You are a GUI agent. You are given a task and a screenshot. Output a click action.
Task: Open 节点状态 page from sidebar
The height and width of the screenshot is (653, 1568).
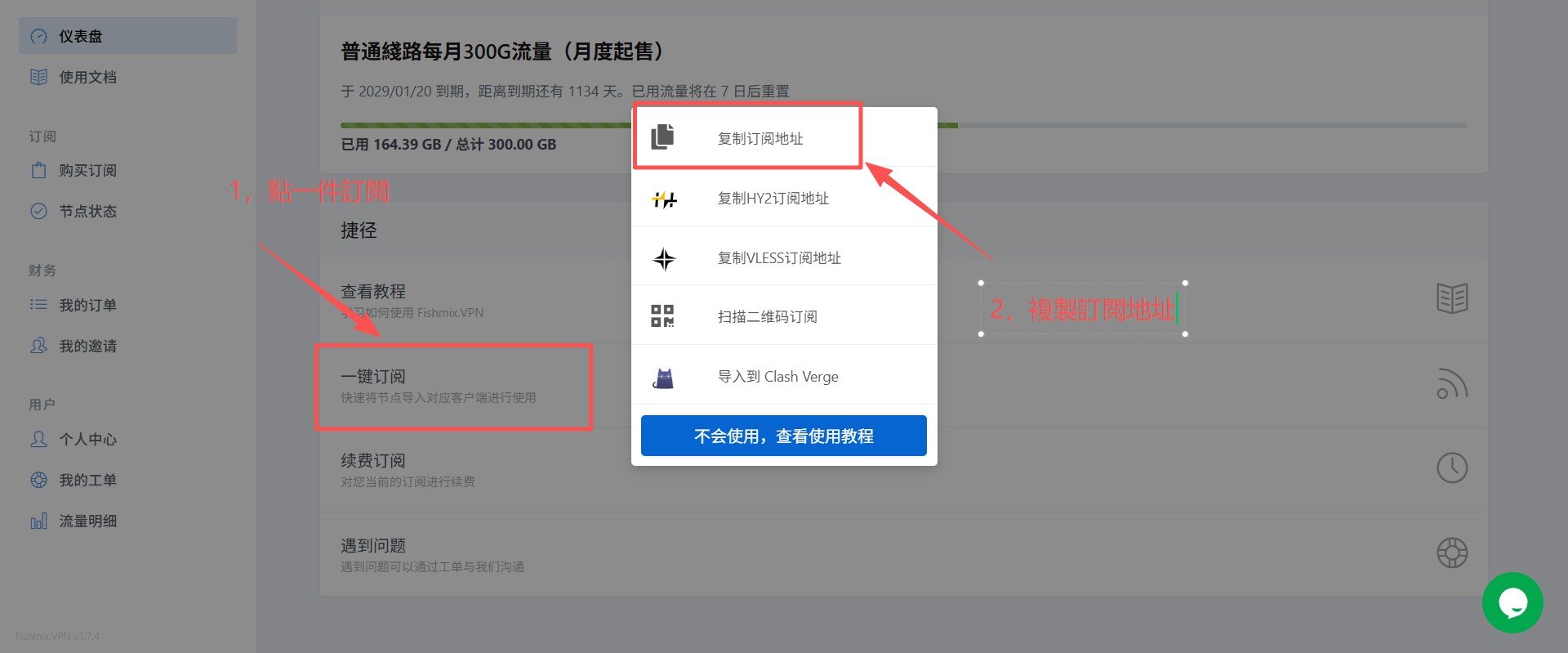pos(87,212)
